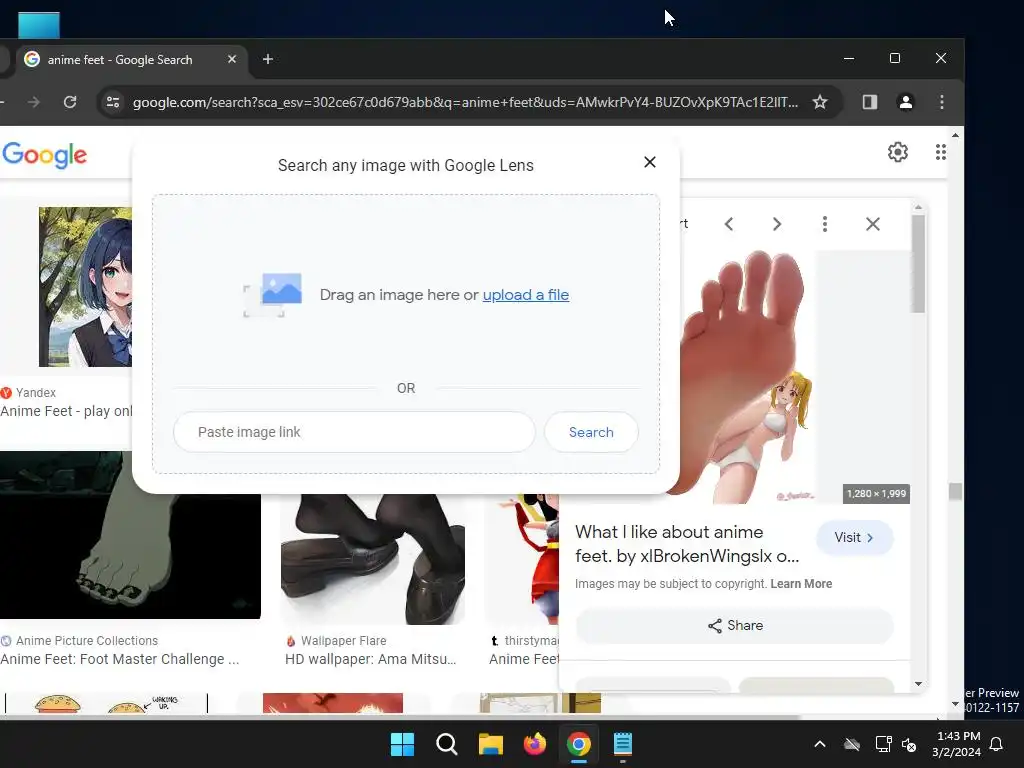Click the Visit button
Screen dimensions: 1024x768
(854, 537)
